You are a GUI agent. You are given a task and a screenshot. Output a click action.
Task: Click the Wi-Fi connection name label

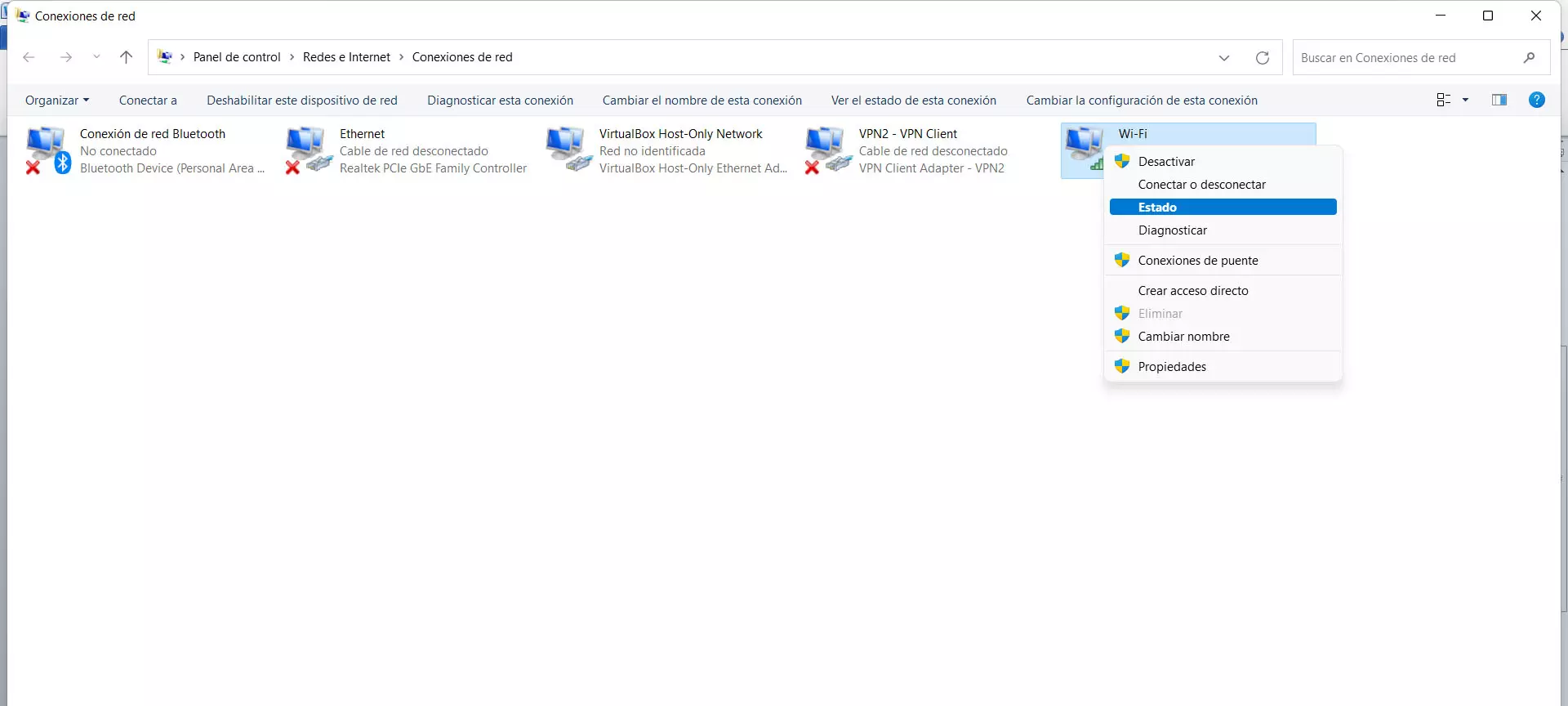(1133, 134)
